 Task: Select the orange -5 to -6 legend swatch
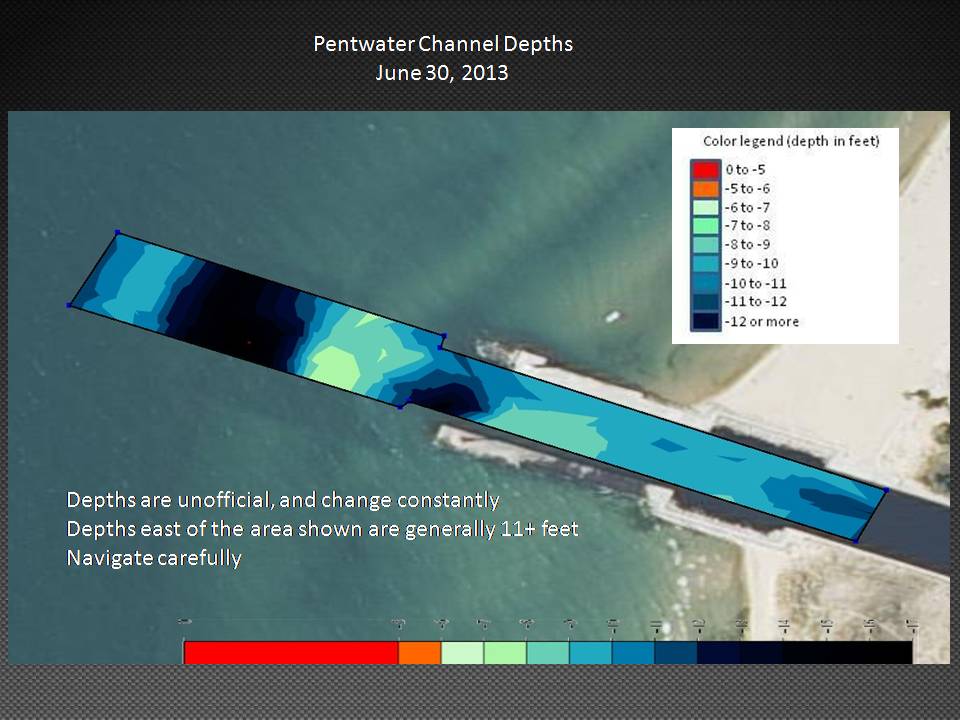[x=705, y=189]
